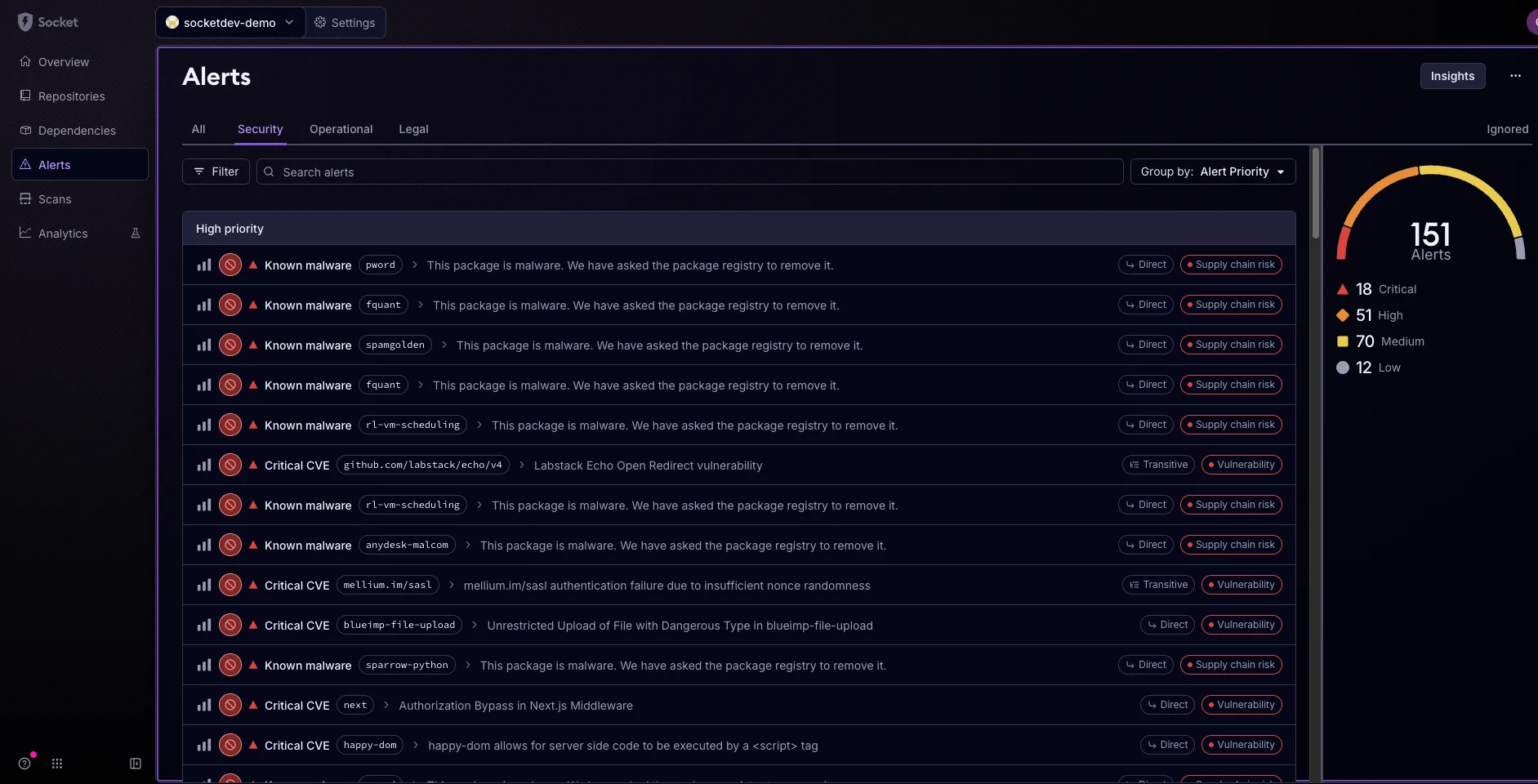Open the Overview sidebar icon
The width and height of the screenshot is (1538, 784).
[x=25, y=61]
